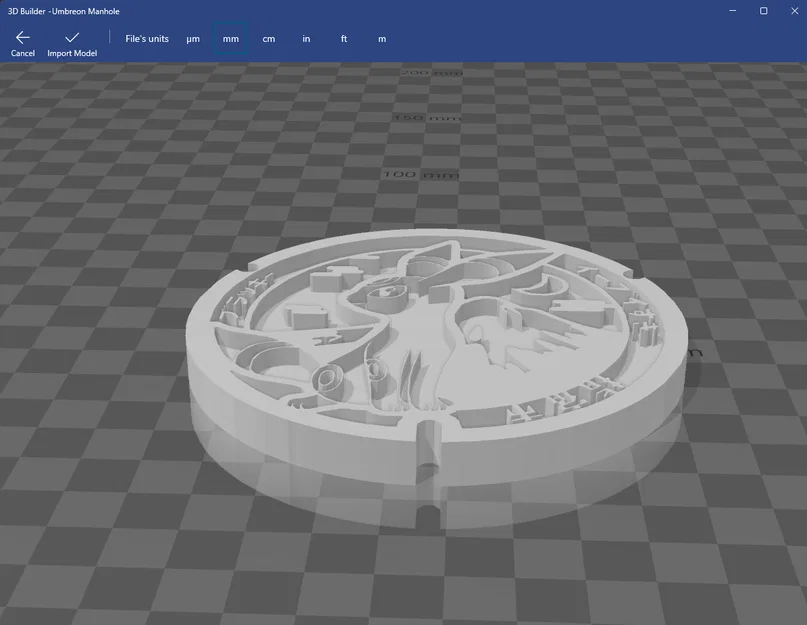Maximize the 3D Builder window
Image resolution: width=807 pixels, height=625 pixels.
pyautogui.click(x=764, y=11)
